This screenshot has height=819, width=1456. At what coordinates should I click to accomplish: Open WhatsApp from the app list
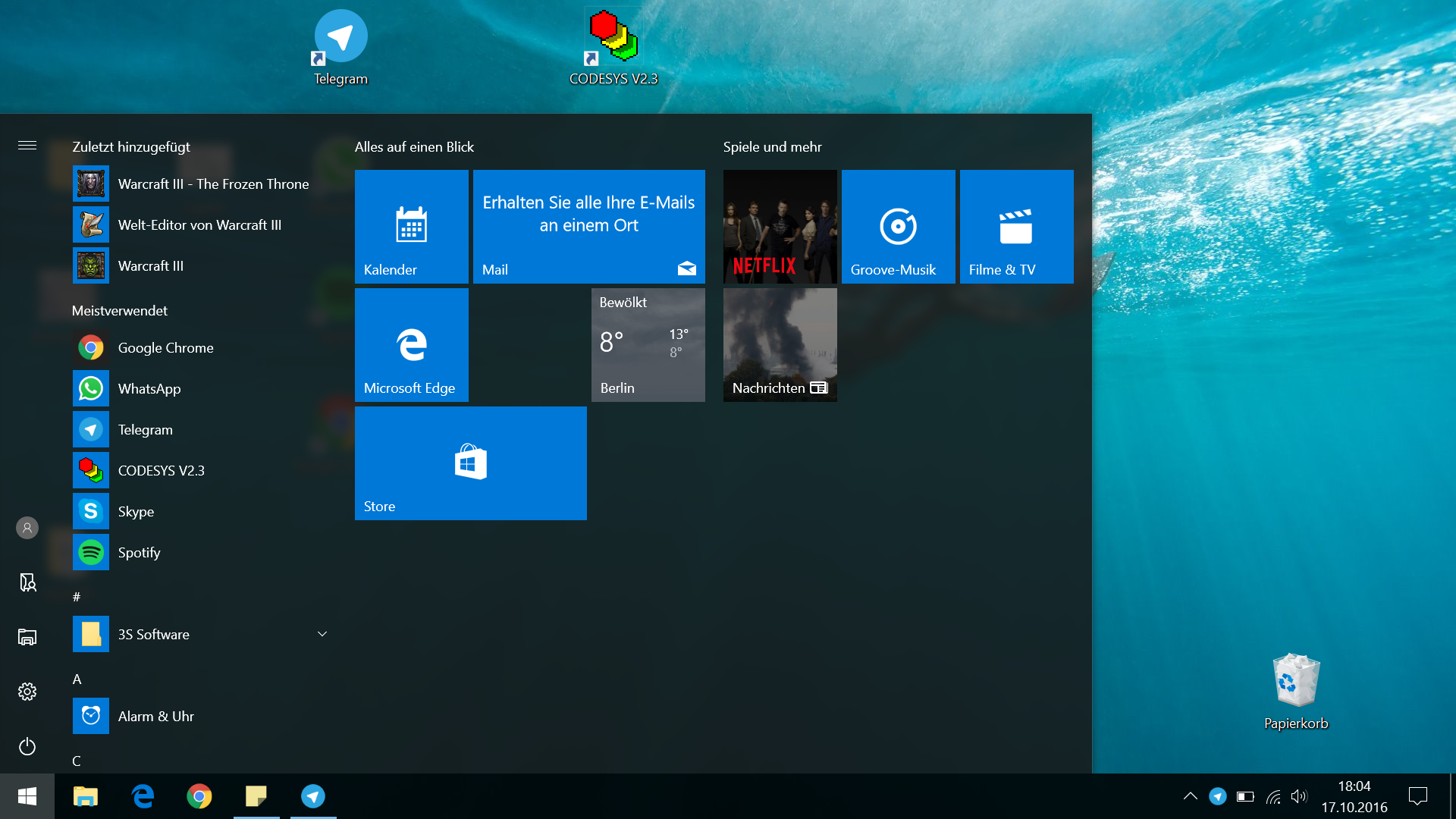149,388
